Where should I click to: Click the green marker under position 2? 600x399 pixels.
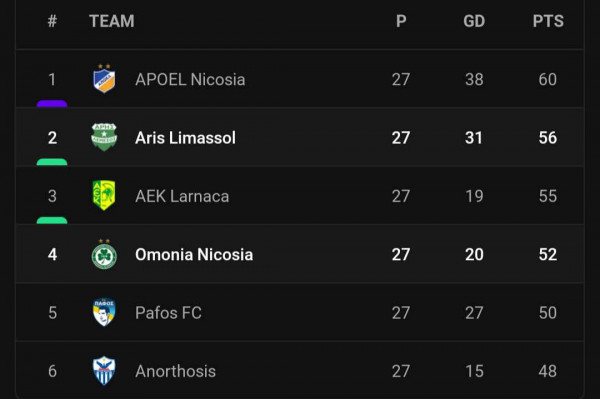click(x=52, y=162)
